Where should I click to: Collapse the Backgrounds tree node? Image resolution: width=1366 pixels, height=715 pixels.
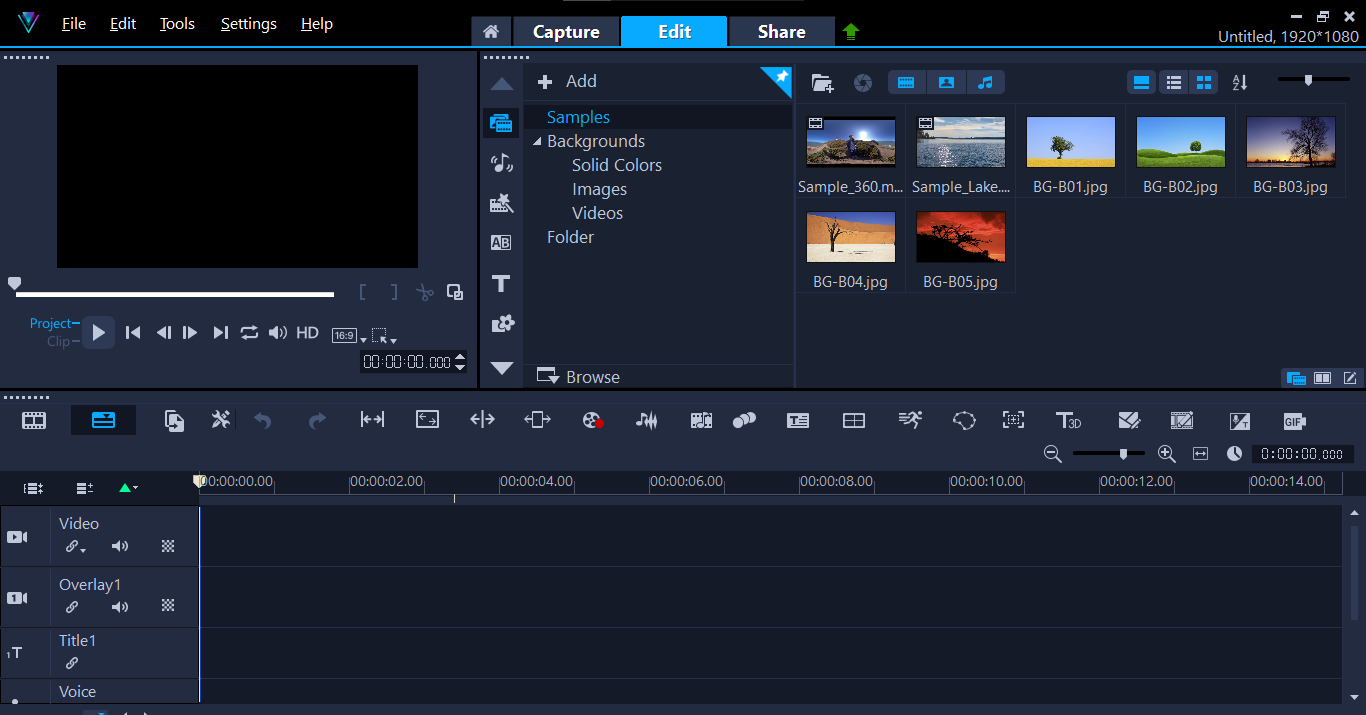tap(537, 142)
